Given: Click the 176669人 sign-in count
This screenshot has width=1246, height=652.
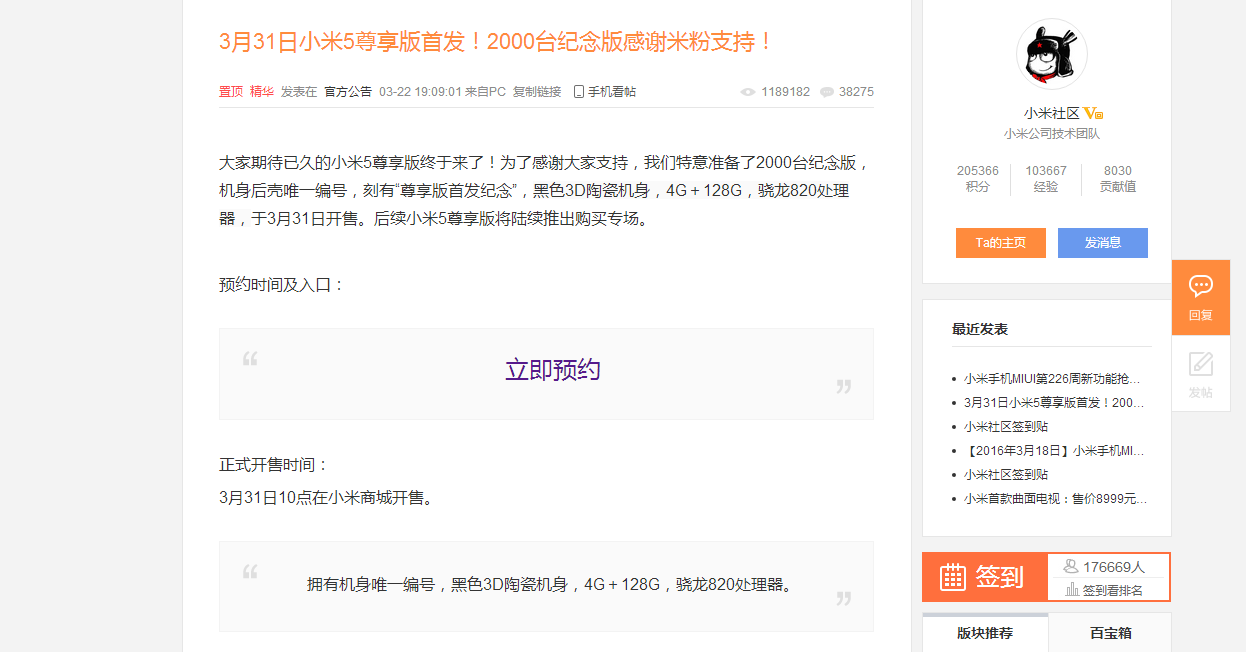Looking at the screenshot, I should (1114, 567).
